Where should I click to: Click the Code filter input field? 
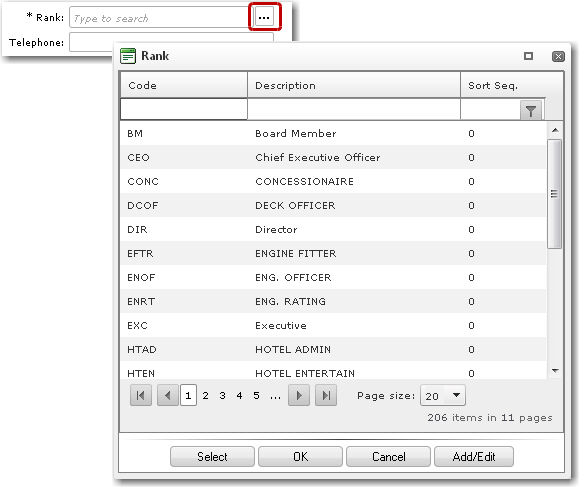184,109
